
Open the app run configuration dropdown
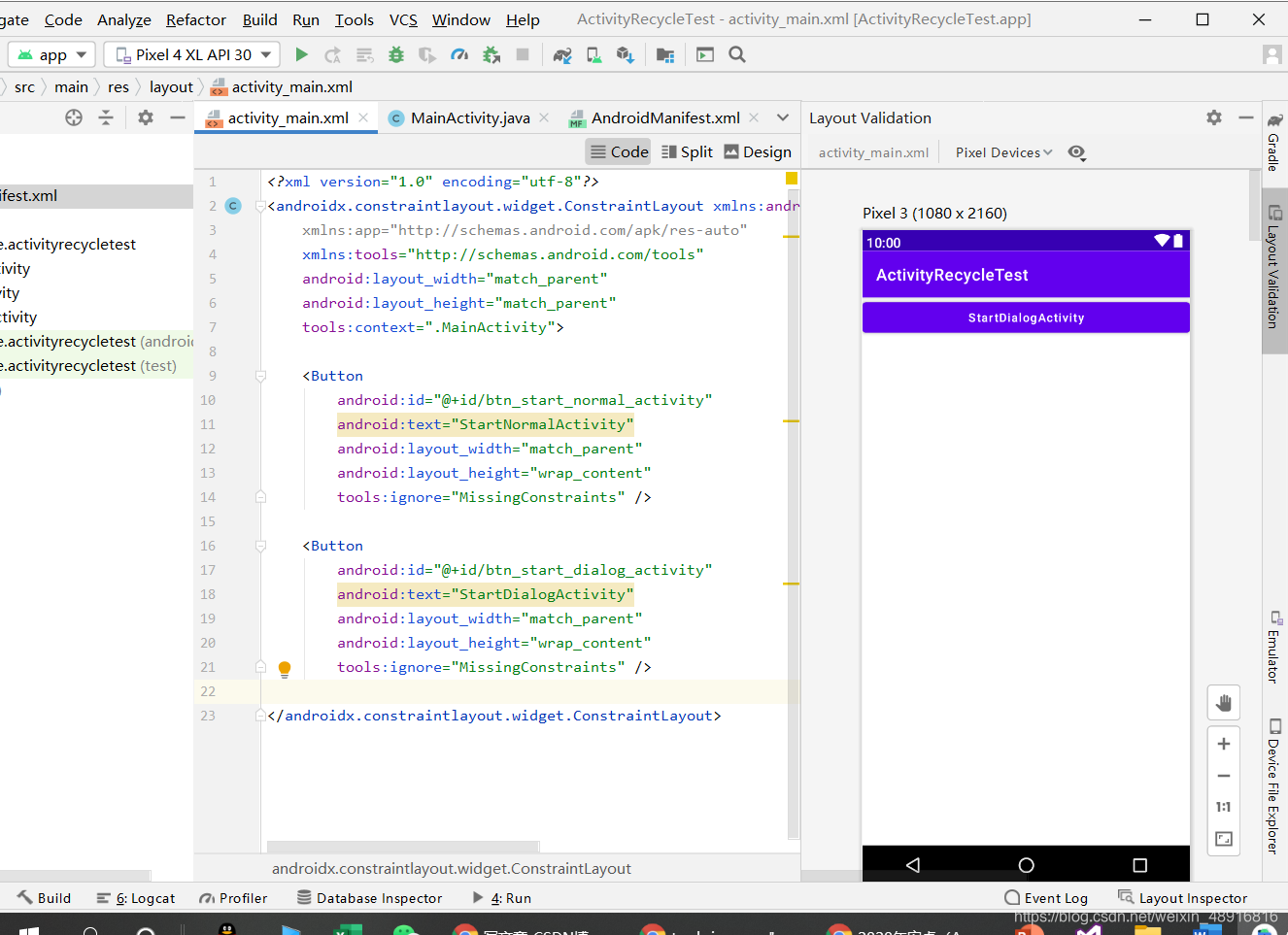(51, 55)
